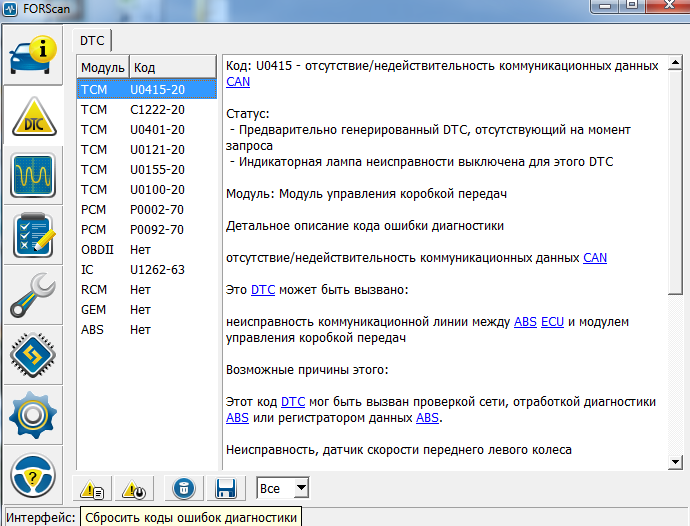The image size is (690, 526).
Task: Open the DTC section in sidebar
Action: click(34, 117)
